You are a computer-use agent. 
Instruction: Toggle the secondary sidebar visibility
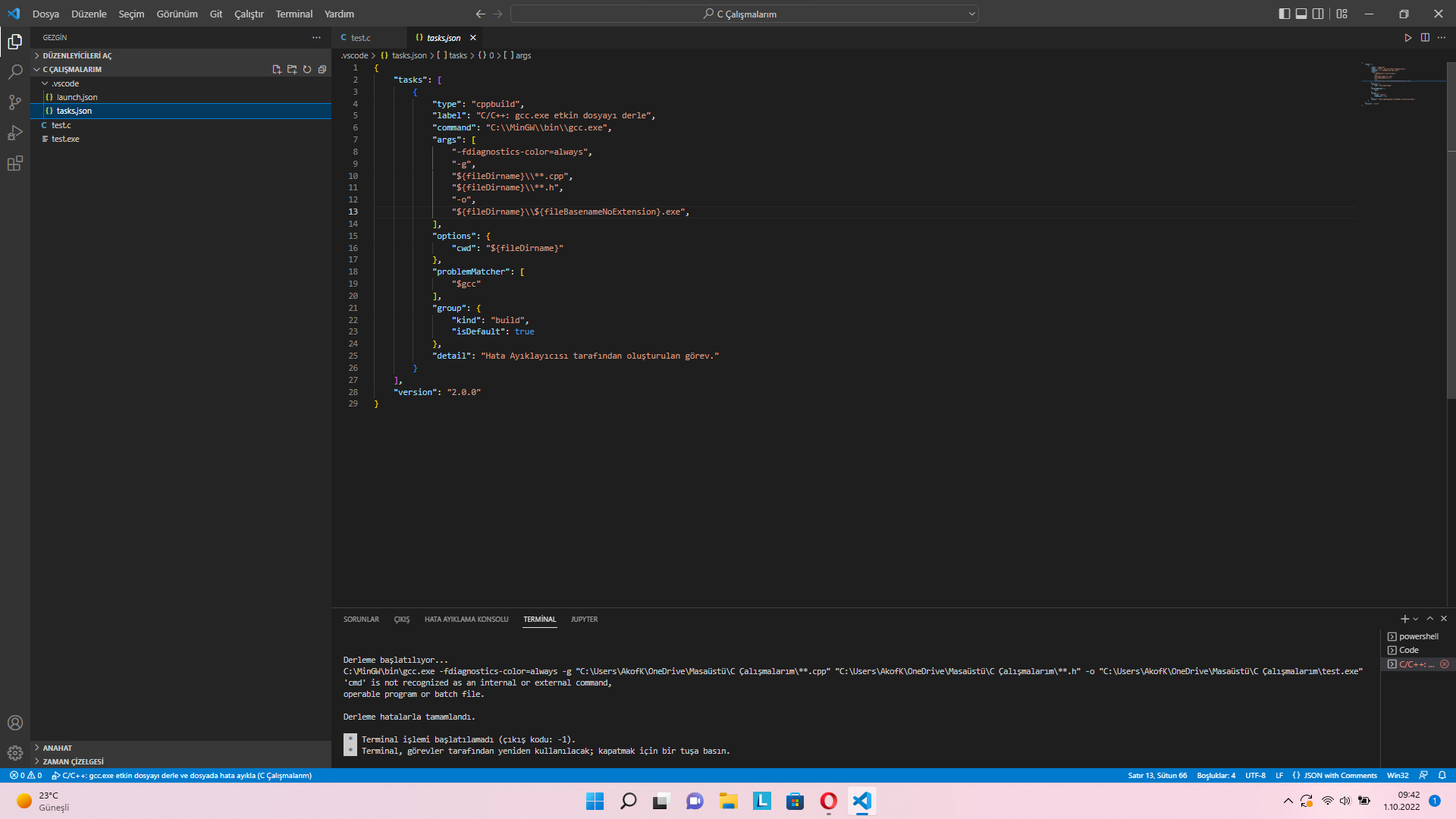pyautogui.click(x=1318, y=14)
